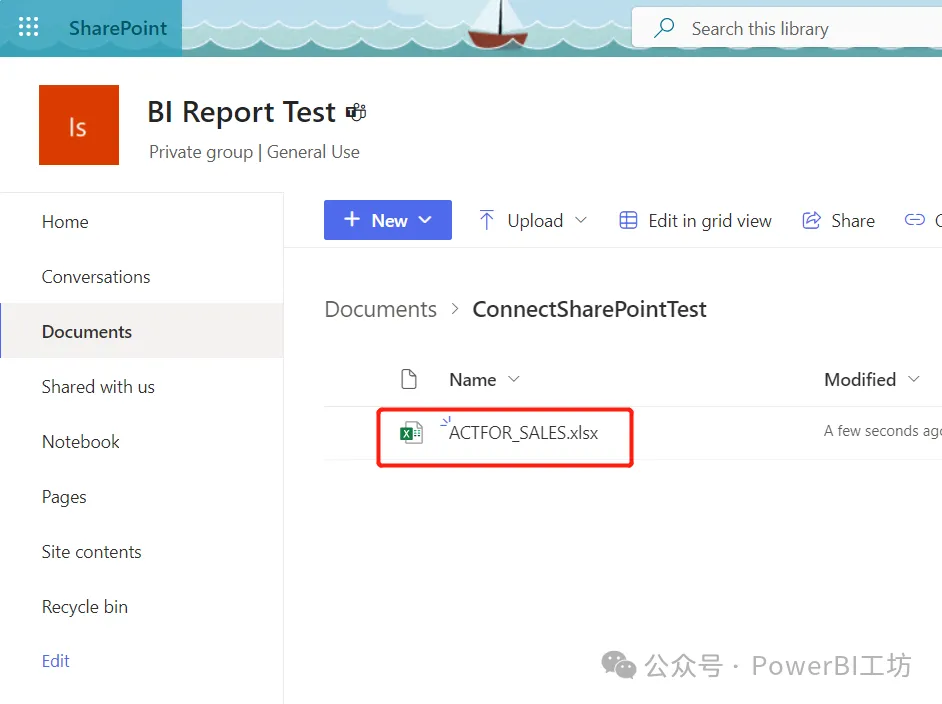
Task: Click the Private group | General Use text
Action: pos(254,152)
